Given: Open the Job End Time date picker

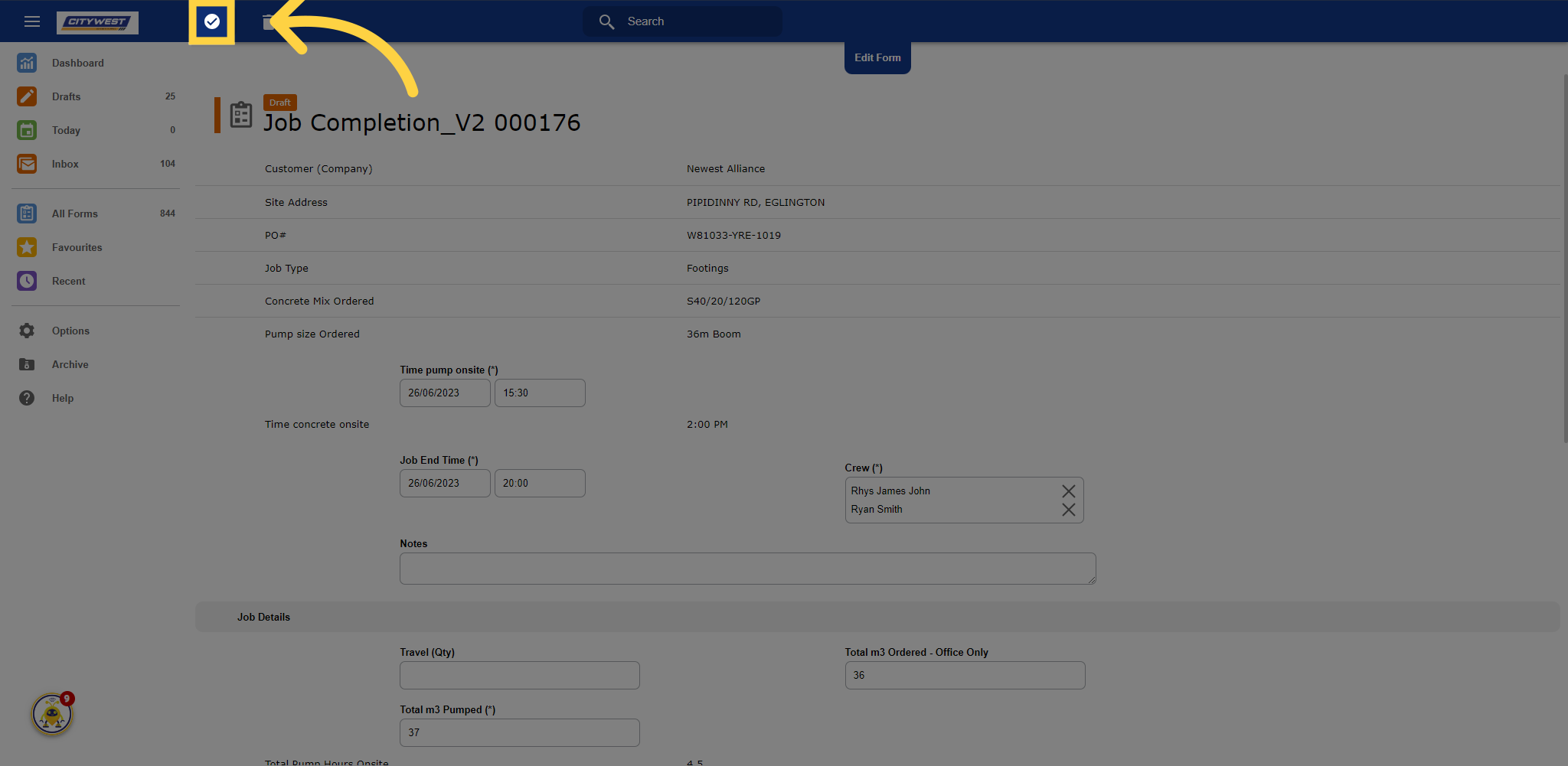Looking at the screenshot, I should (x=444, y=483).
